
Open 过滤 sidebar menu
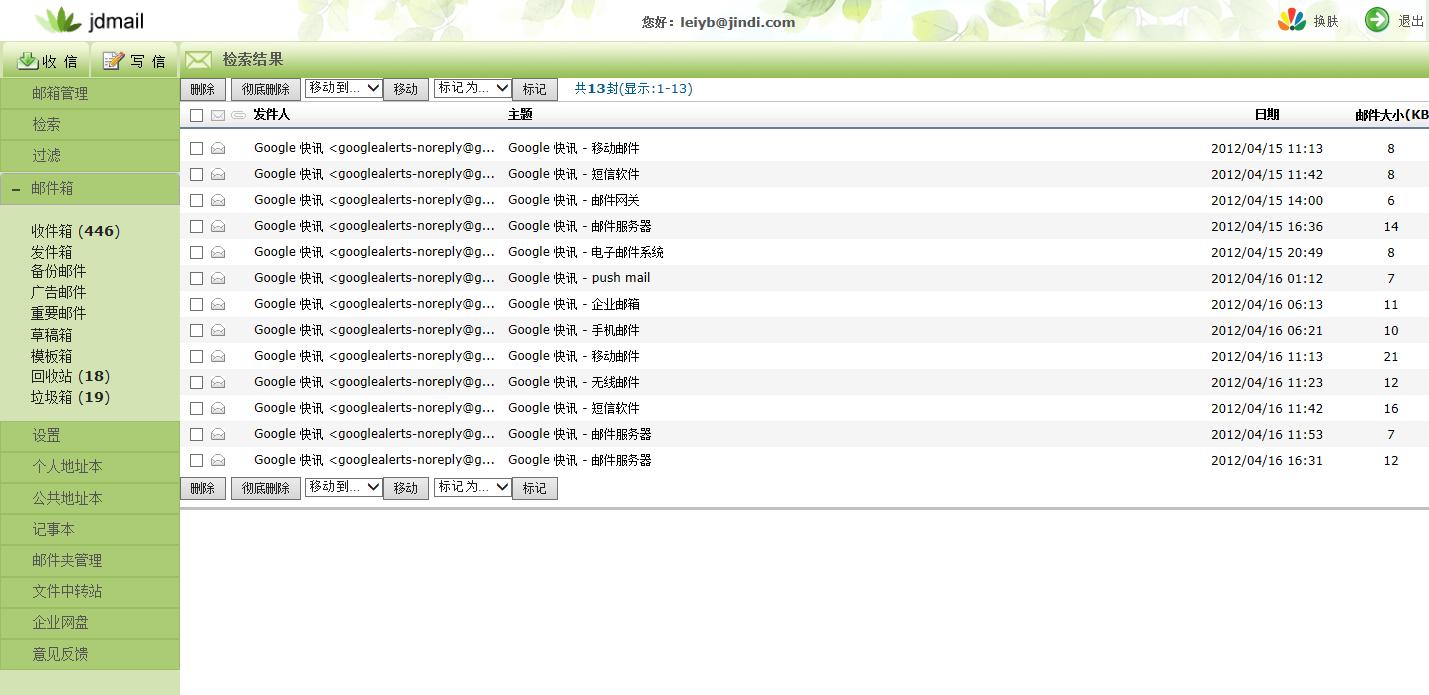90,155
